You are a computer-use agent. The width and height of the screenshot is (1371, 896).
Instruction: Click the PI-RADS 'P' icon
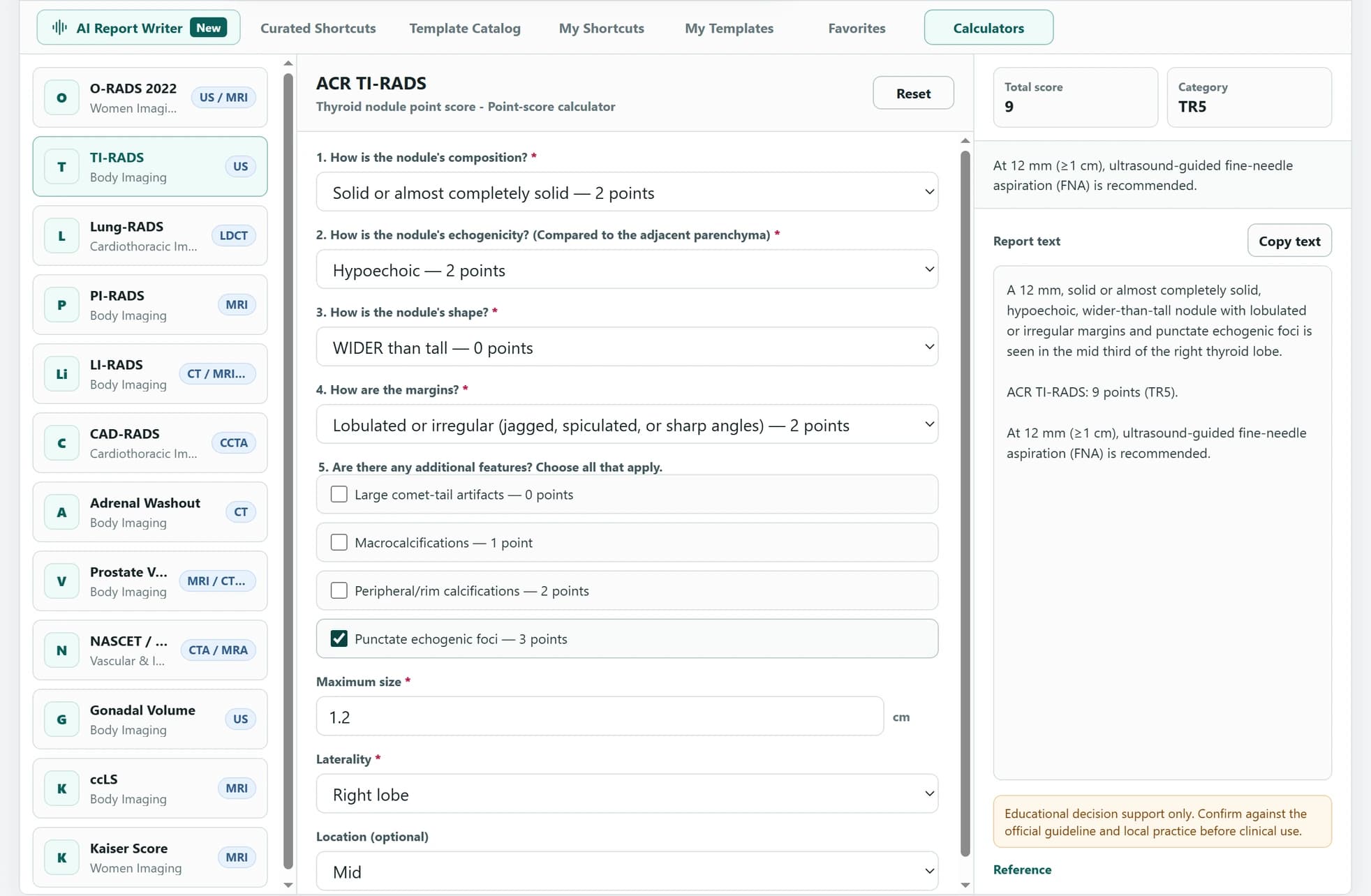(x=61, y=305)
